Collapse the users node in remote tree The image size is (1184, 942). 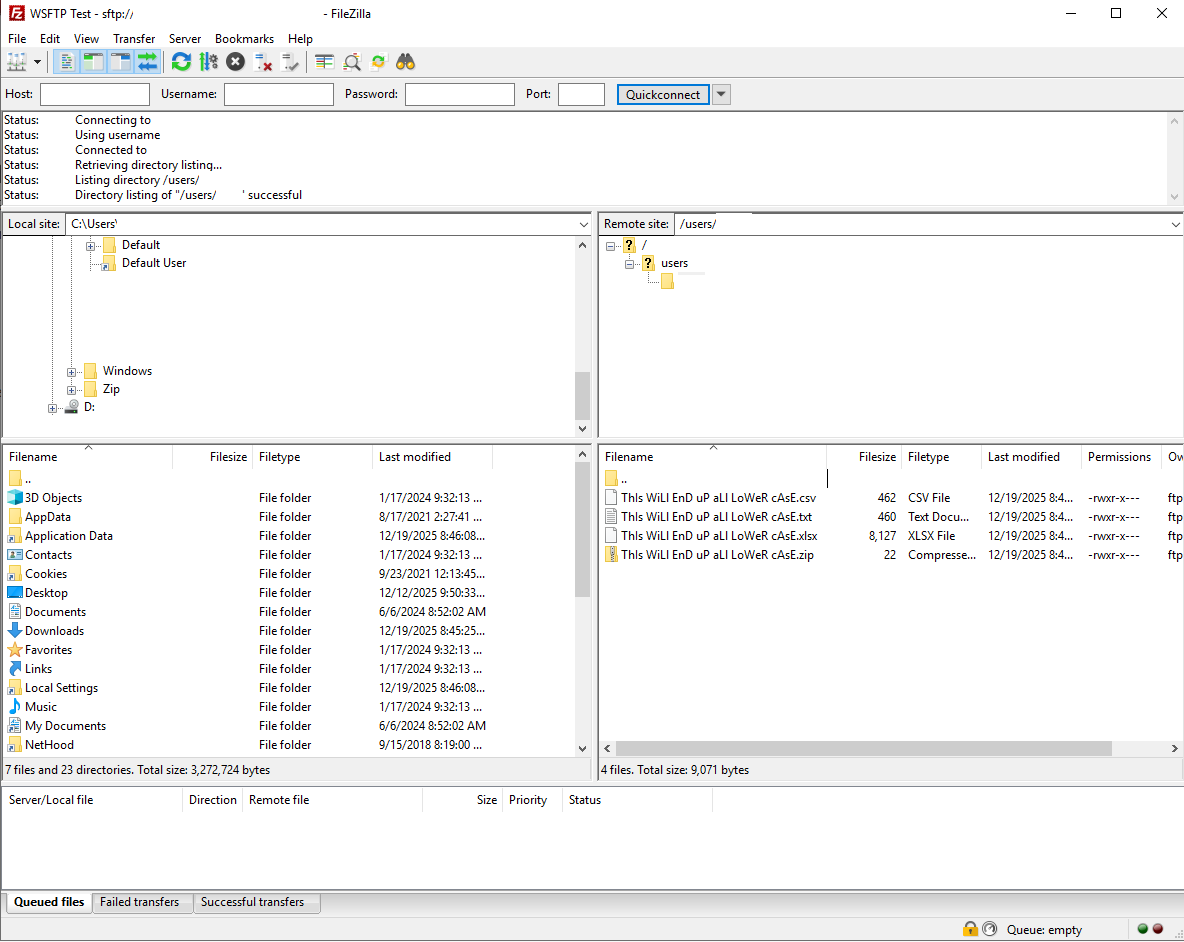pos(629,263)
